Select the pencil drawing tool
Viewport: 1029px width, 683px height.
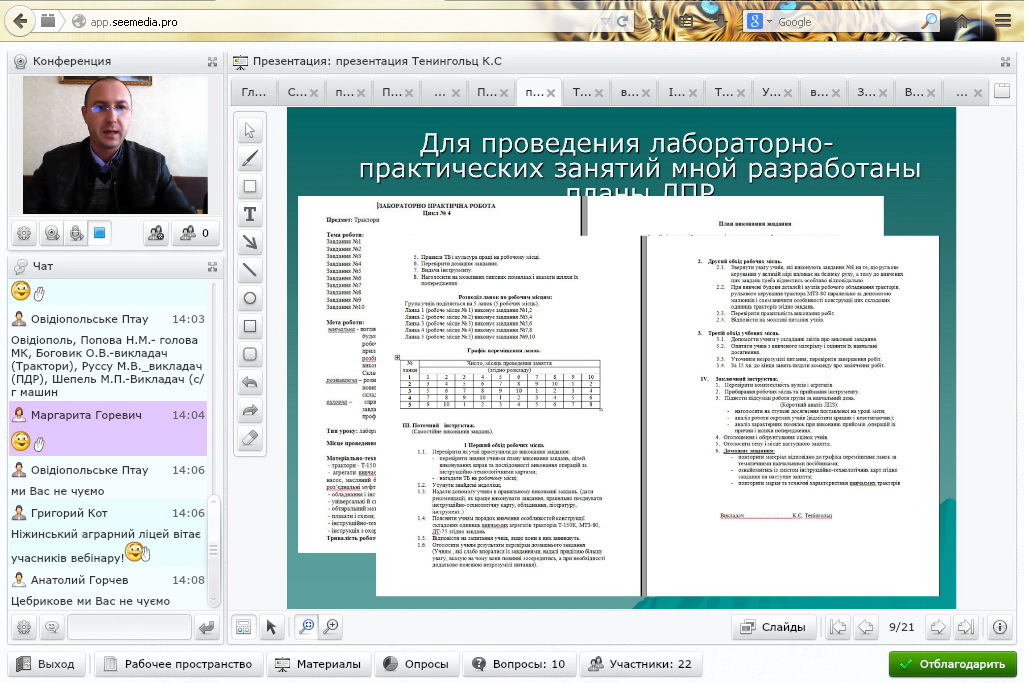pos(250,158)
